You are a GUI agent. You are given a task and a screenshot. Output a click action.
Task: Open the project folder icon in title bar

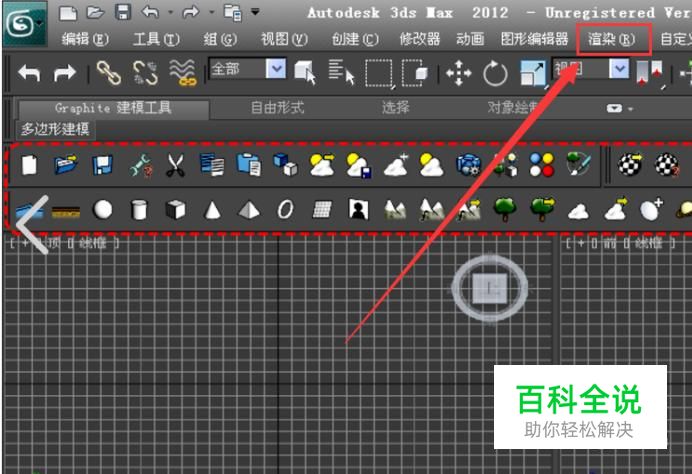coord(233,12)
